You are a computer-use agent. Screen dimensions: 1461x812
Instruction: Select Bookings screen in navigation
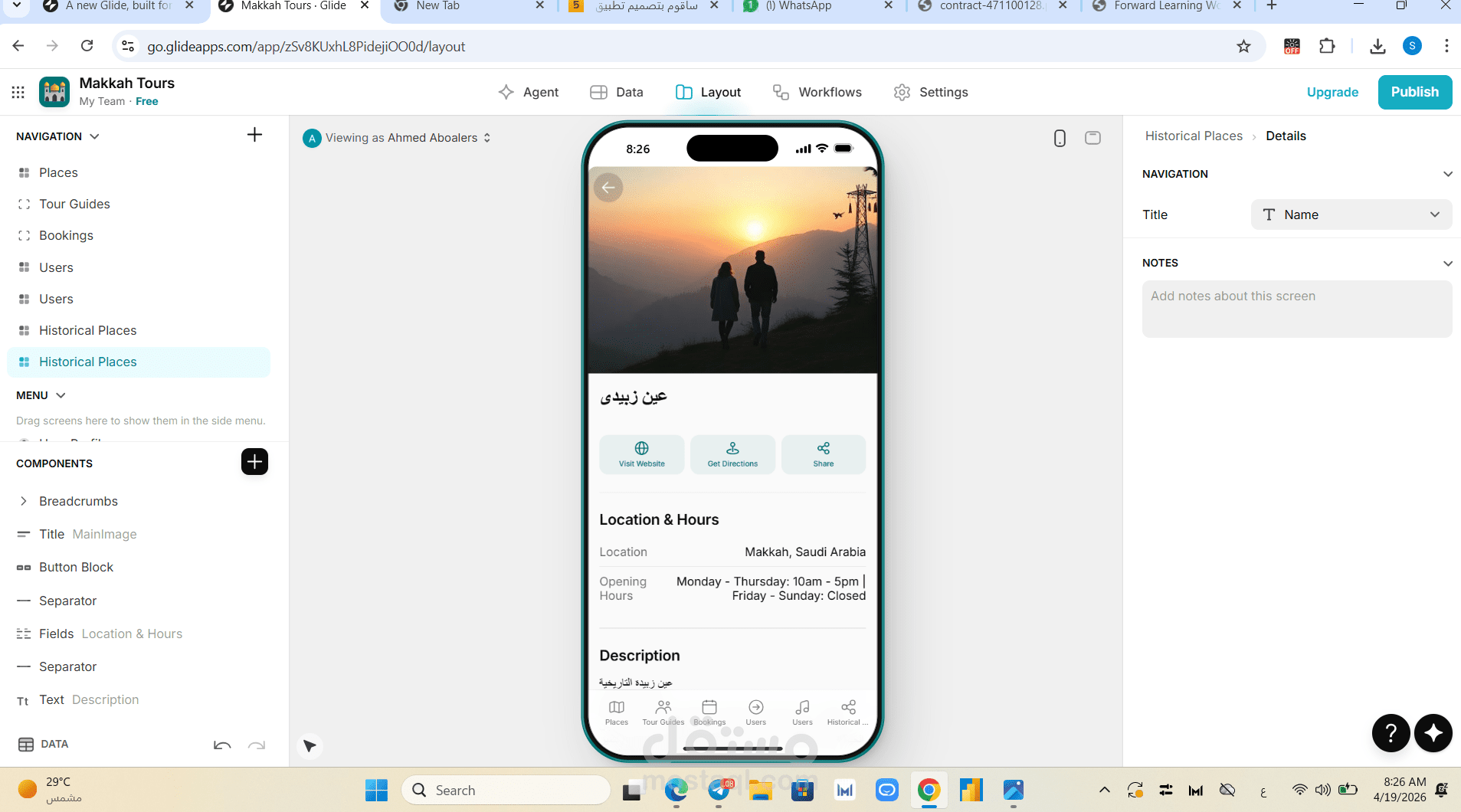(138, 235)
